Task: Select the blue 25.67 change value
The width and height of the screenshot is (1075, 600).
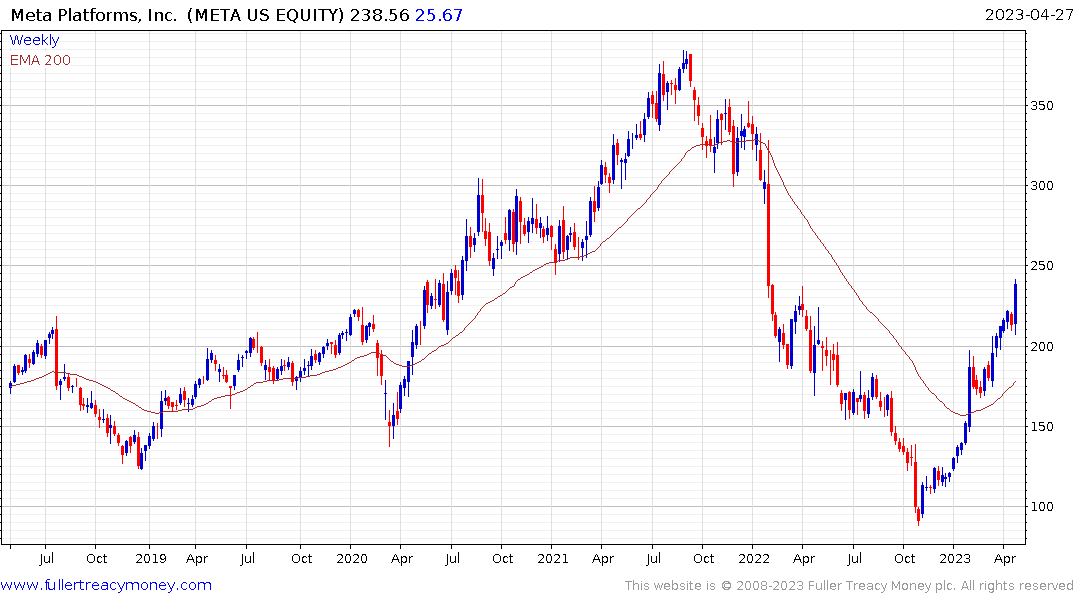Action: (x=439, y=15)
